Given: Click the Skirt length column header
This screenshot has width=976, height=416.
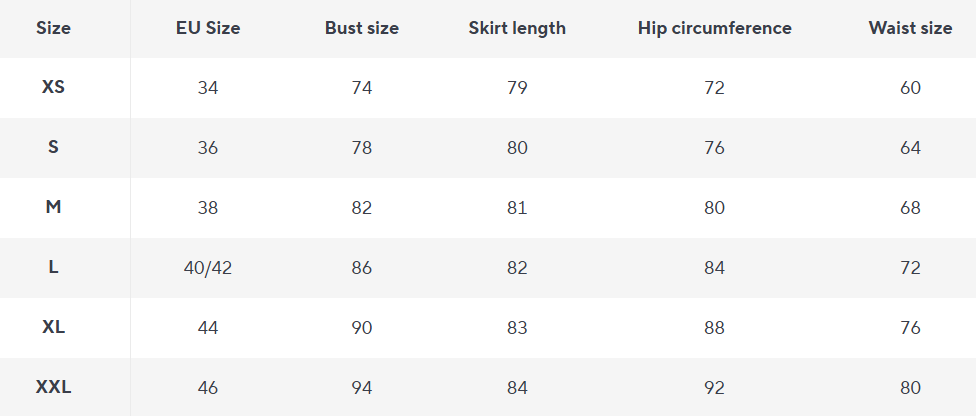Looking at the screenshot, I should (517, 28).
